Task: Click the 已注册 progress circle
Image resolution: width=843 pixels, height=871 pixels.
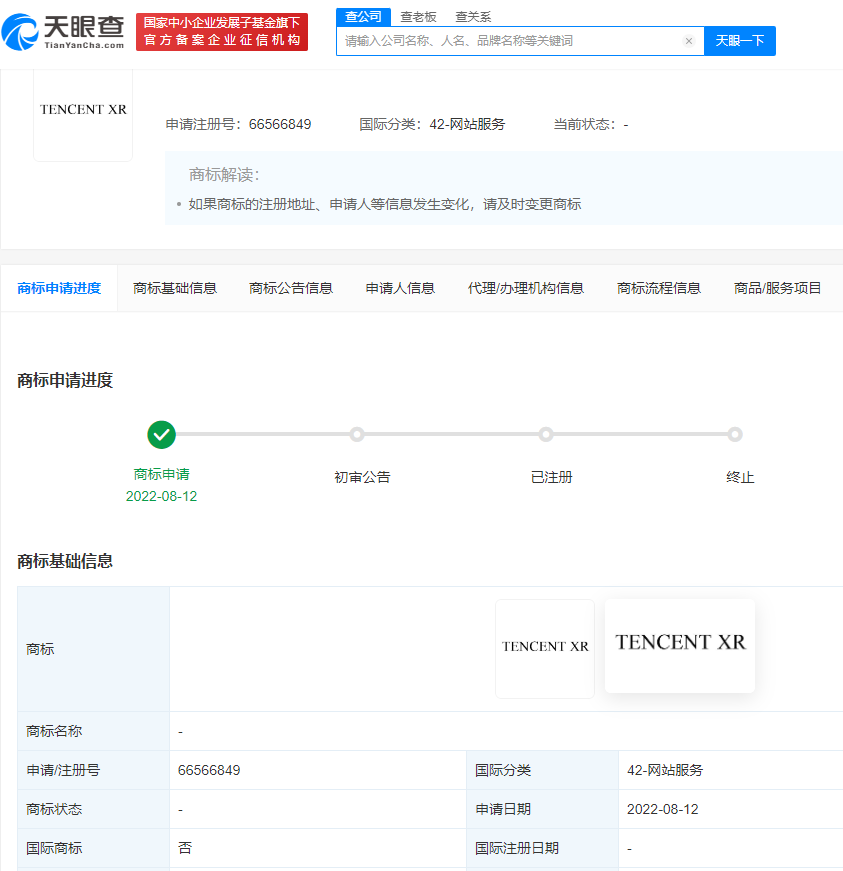Action: click(x=546, y=434)
